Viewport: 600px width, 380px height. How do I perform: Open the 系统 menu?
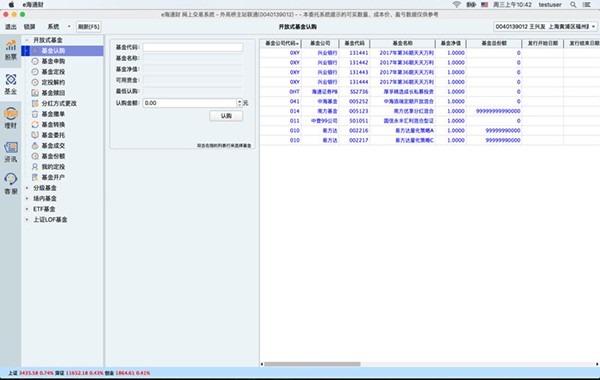pos(53,27)
